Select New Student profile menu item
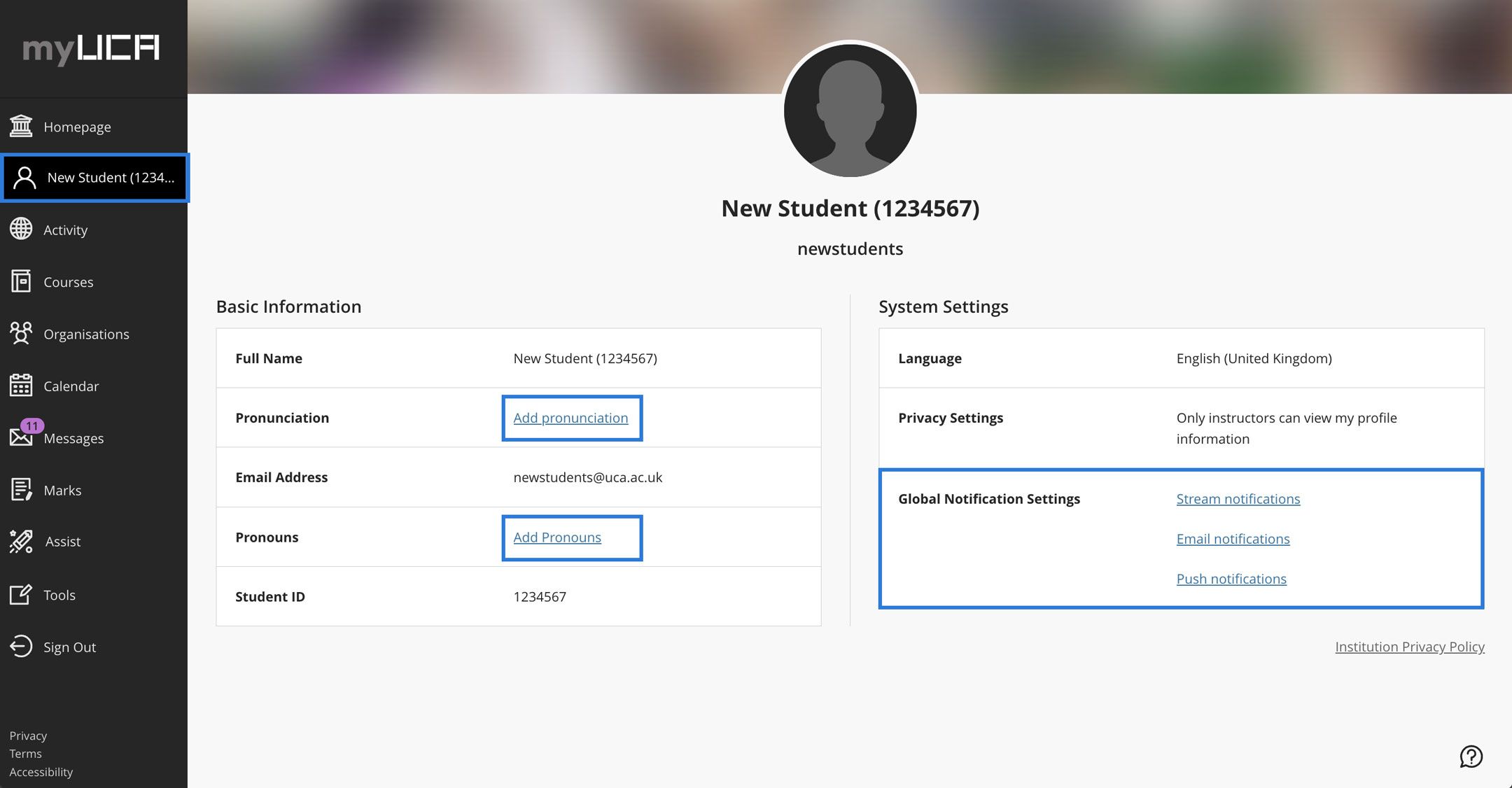1512x788 pixels. (95, 178)
